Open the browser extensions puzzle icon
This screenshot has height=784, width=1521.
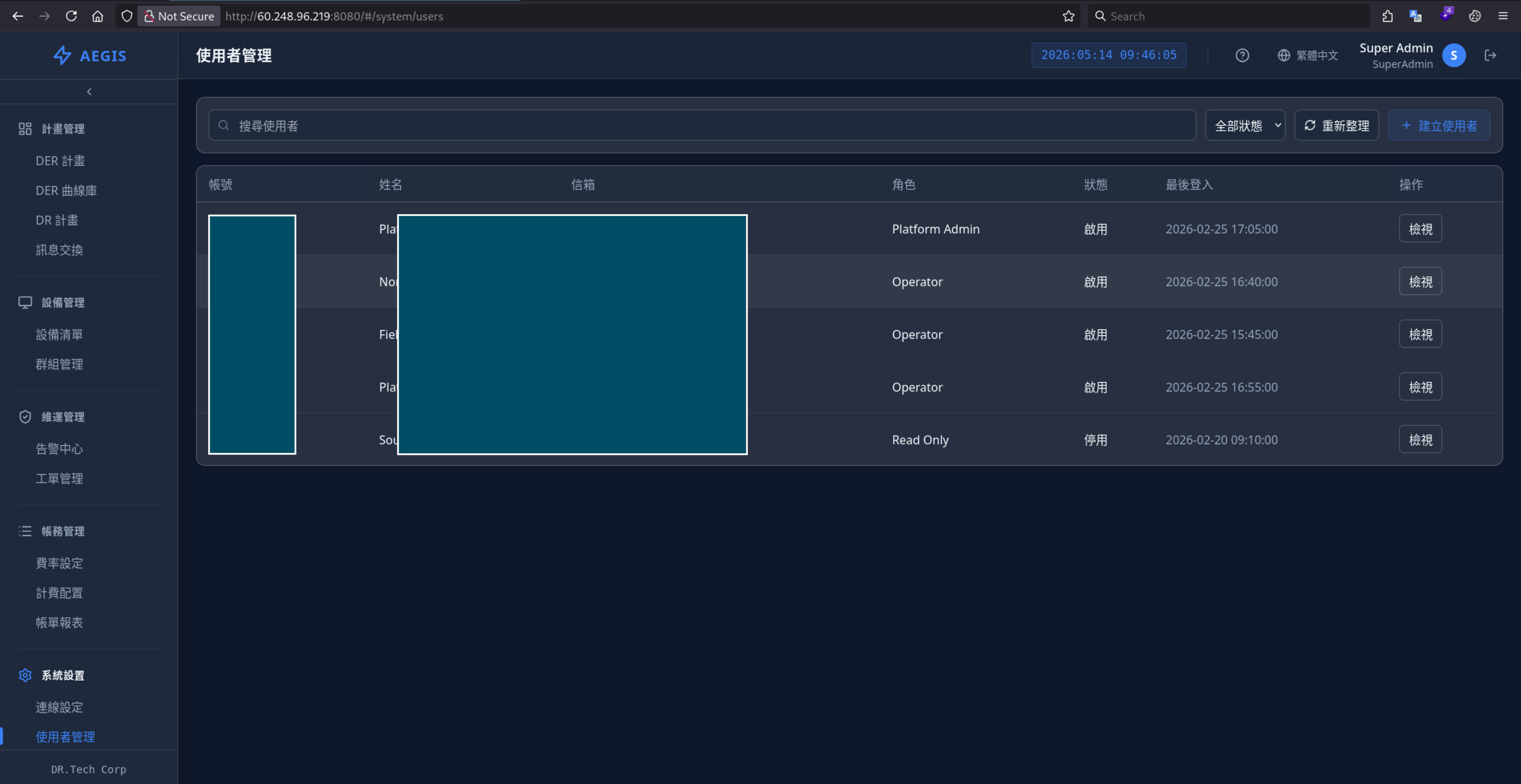coord(1388,17)
